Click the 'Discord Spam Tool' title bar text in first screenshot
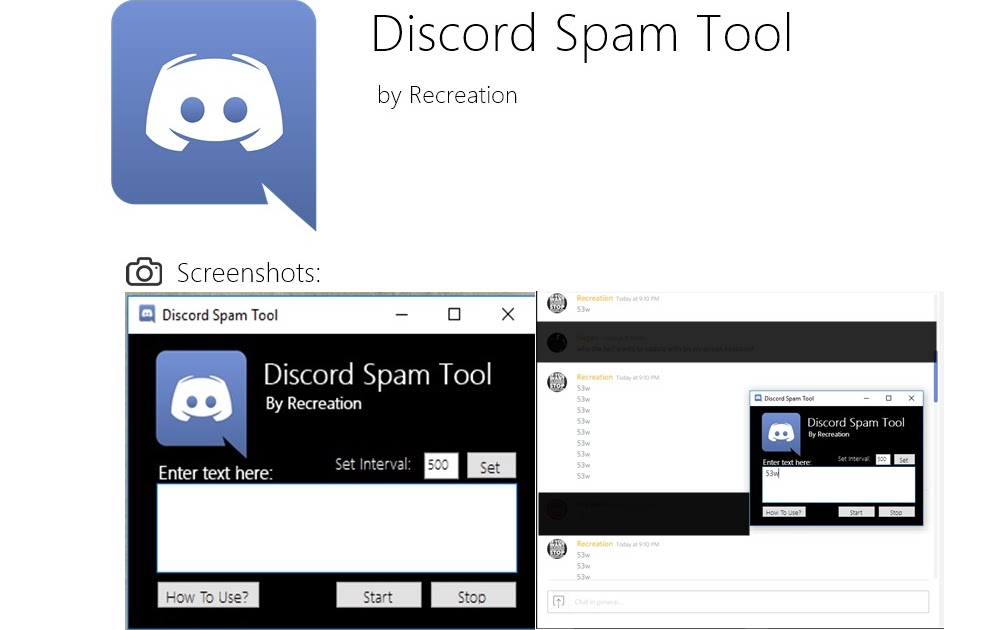Viewport: 1007px width, 630px height. click(220, 315)
